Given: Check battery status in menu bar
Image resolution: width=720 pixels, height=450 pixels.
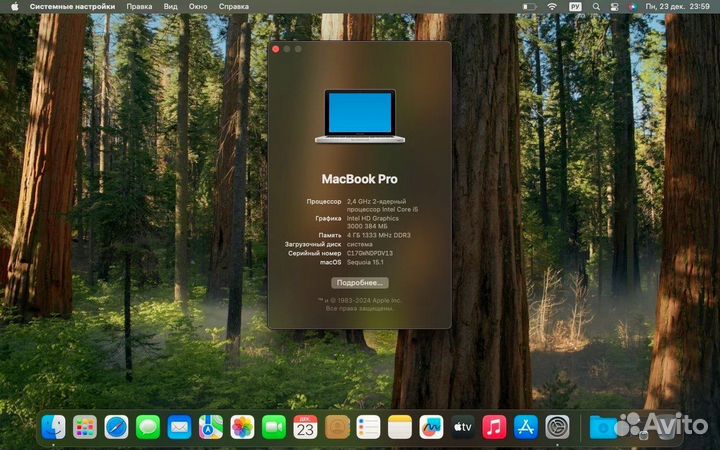Looking at the screenshot, I should click(x=529, y=6).
